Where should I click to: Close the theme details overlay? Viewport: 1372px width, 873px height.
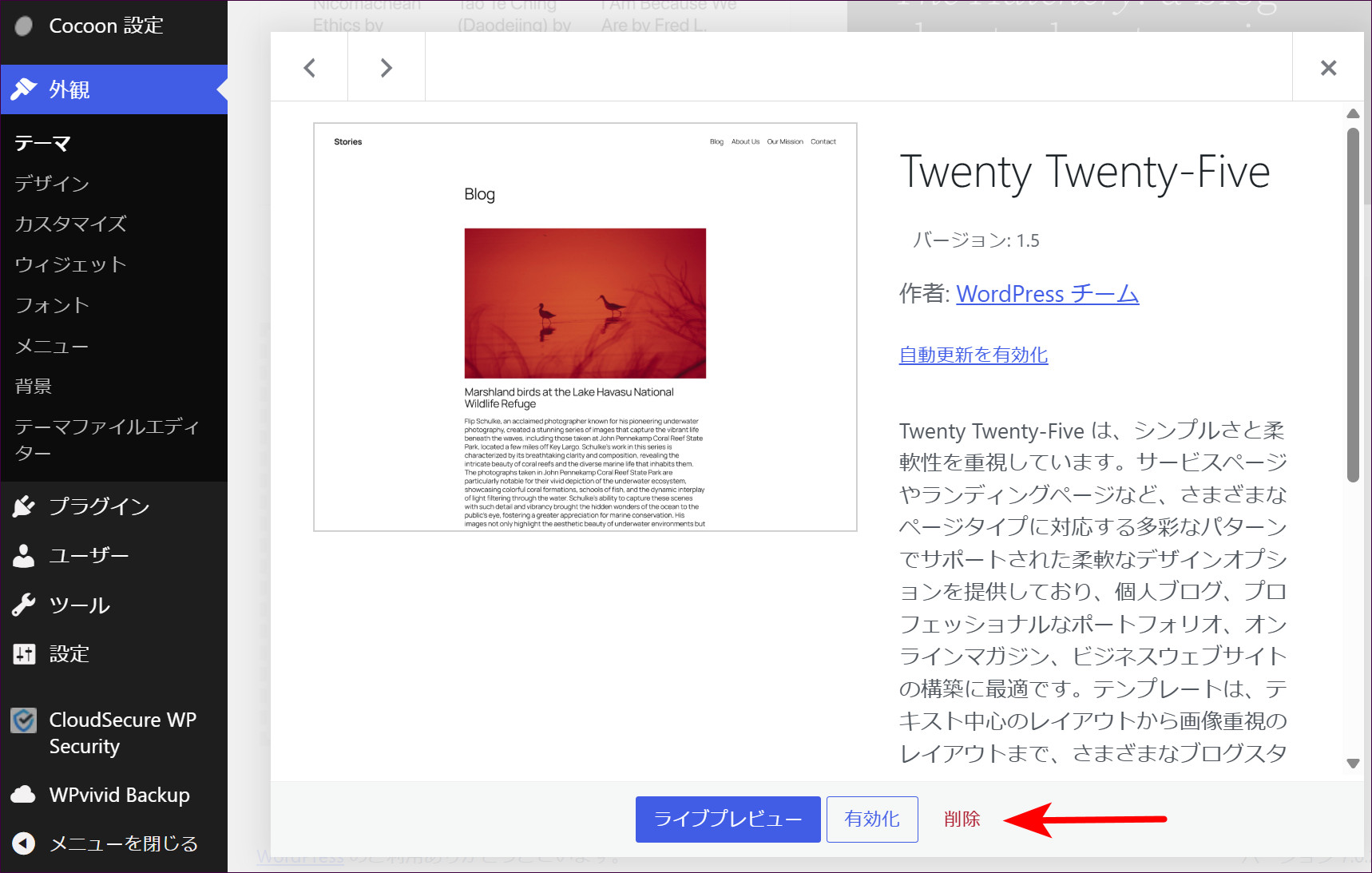tap(1328, 68)
